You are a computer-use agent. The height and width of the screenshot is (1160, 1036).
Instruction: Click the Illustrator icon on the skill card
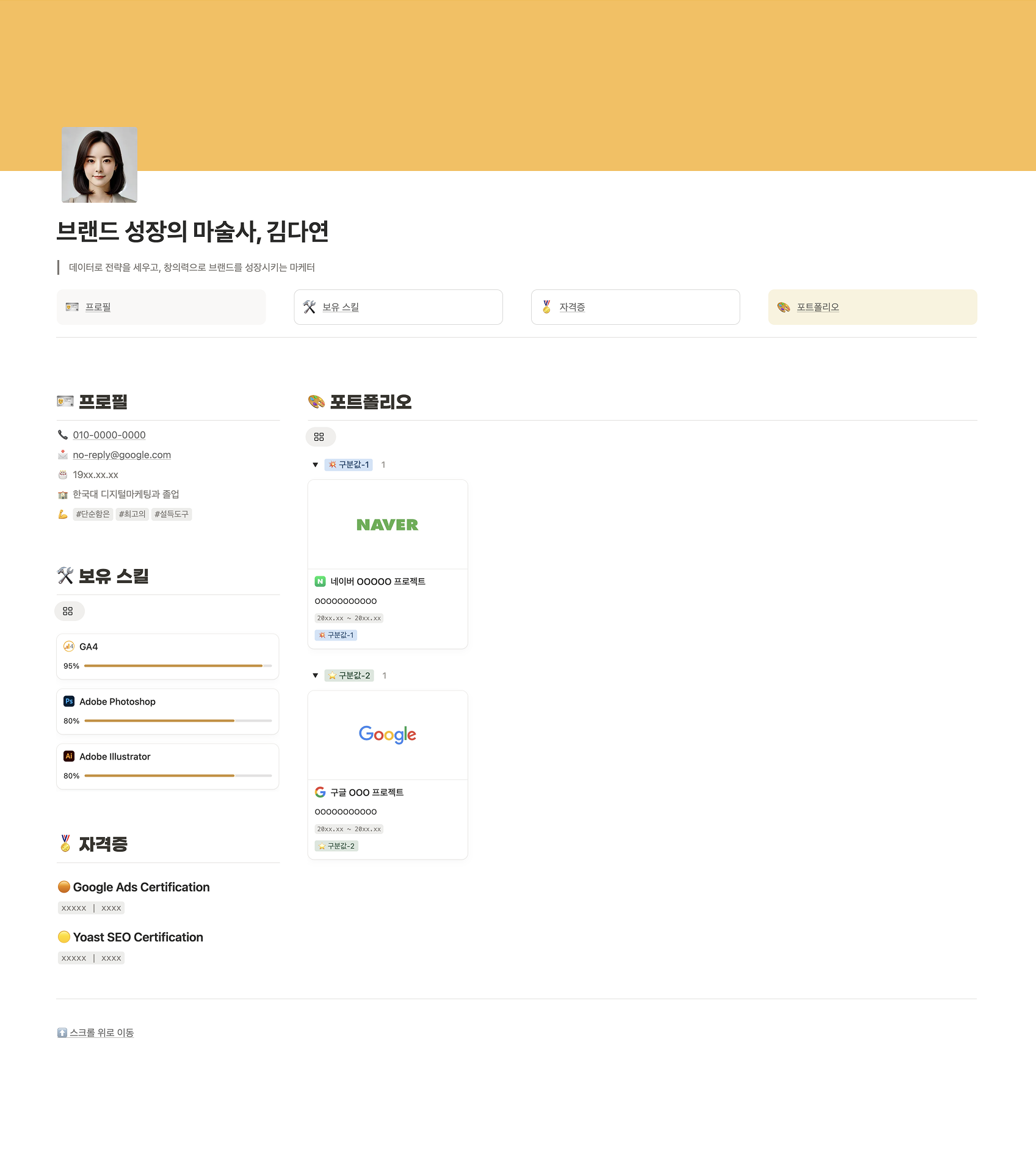[x=69, y=756]
